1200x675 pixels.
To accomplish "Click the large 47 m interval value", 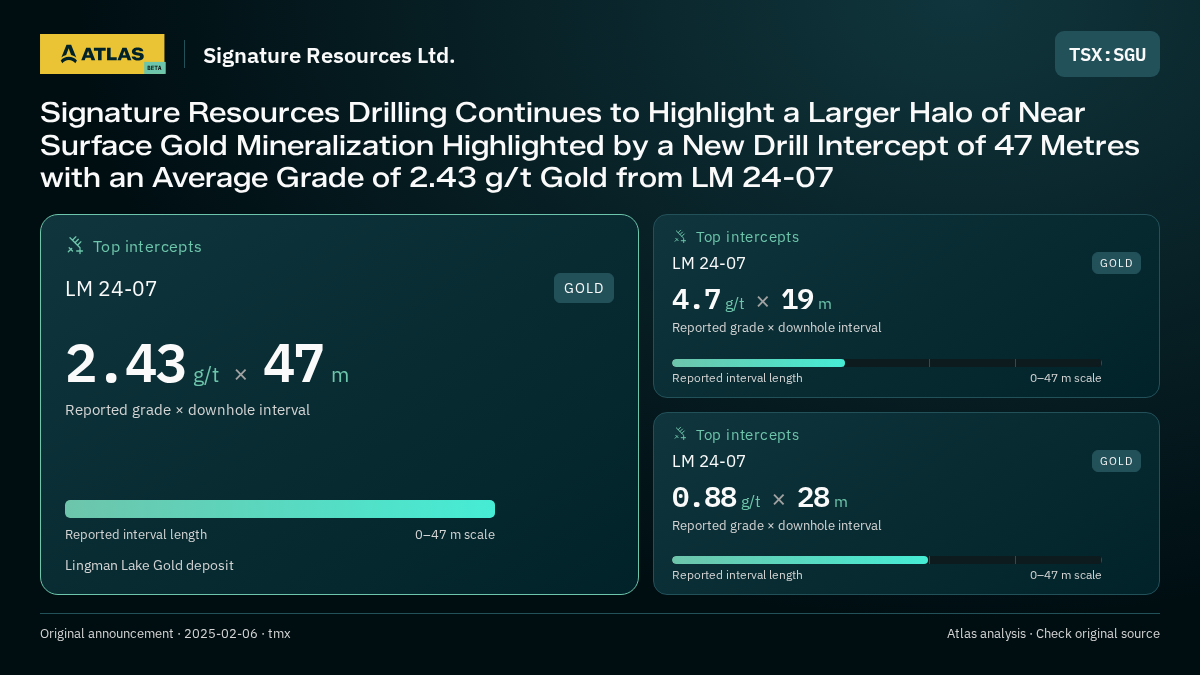I will [x=306, y=365].
